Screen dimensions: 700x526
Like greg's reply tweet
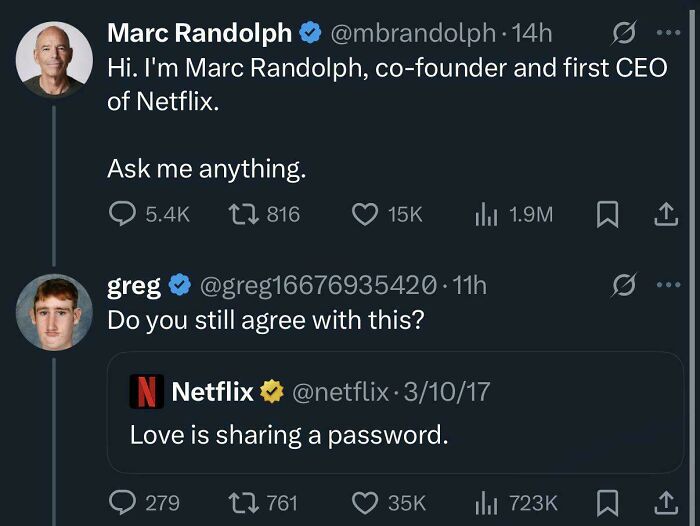tap(368, 502)
